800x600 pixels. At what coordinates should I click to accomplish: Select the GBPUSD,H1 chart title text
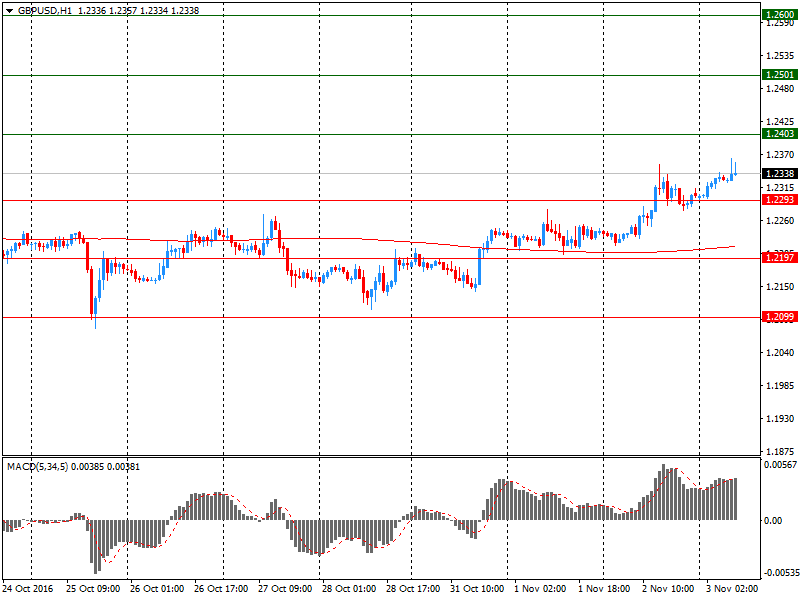(x=45, y=11)
